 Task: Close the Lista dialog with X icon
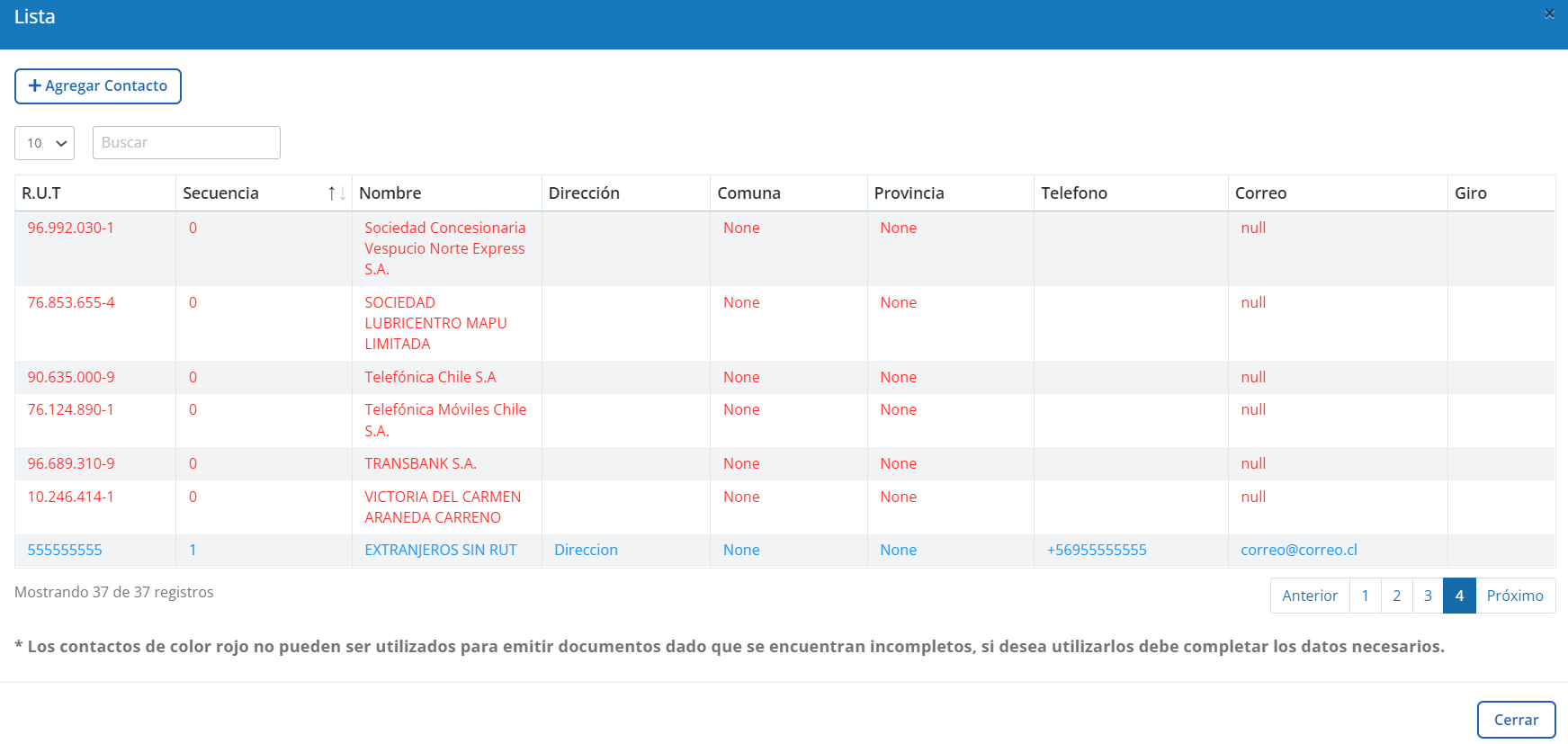tap(1549, 13)
